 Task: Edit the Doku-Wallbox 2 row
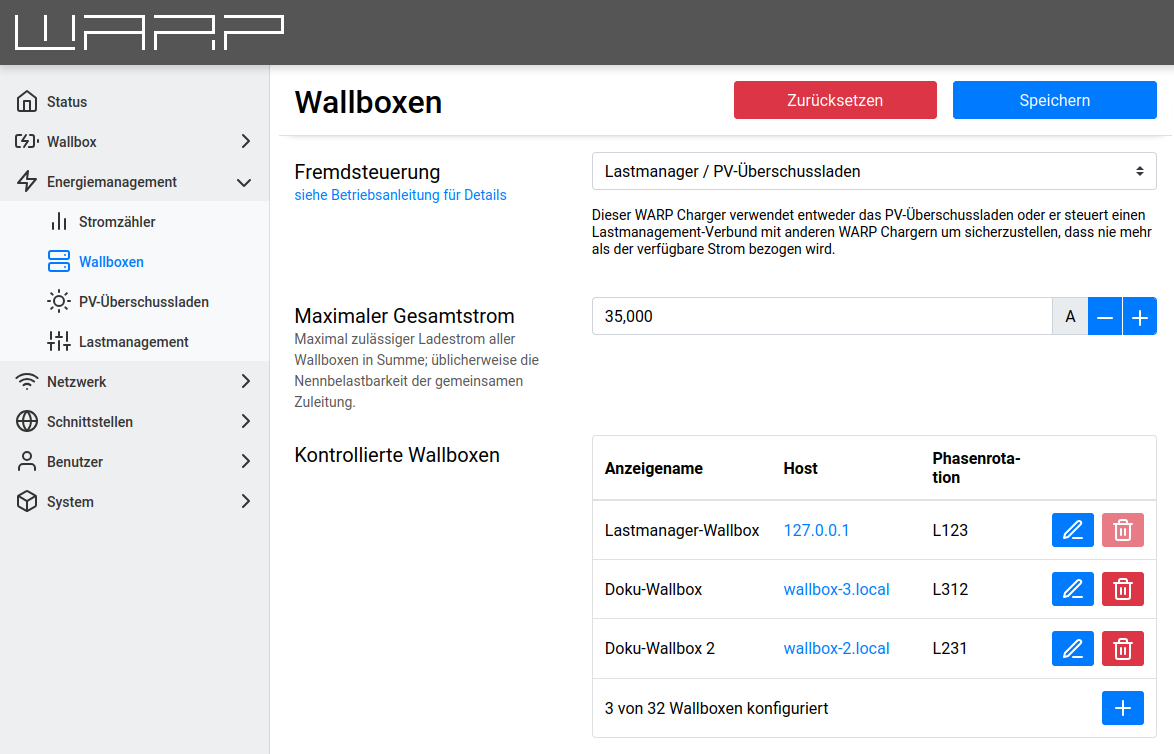click(x=1072, y=649)
